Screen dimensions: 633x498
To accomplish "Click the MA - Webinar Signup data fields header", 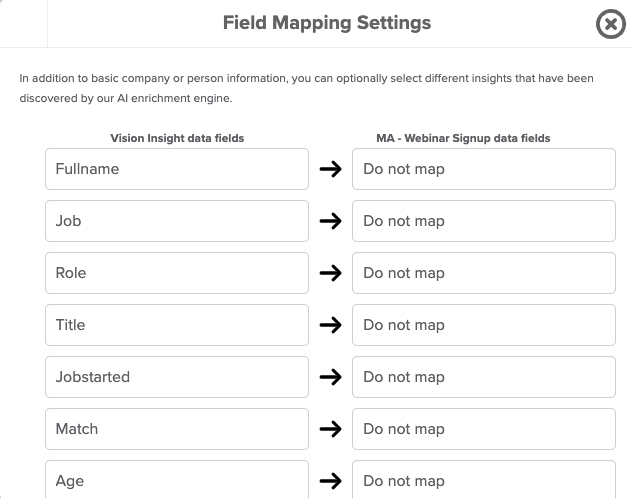I will coord(463,138).
